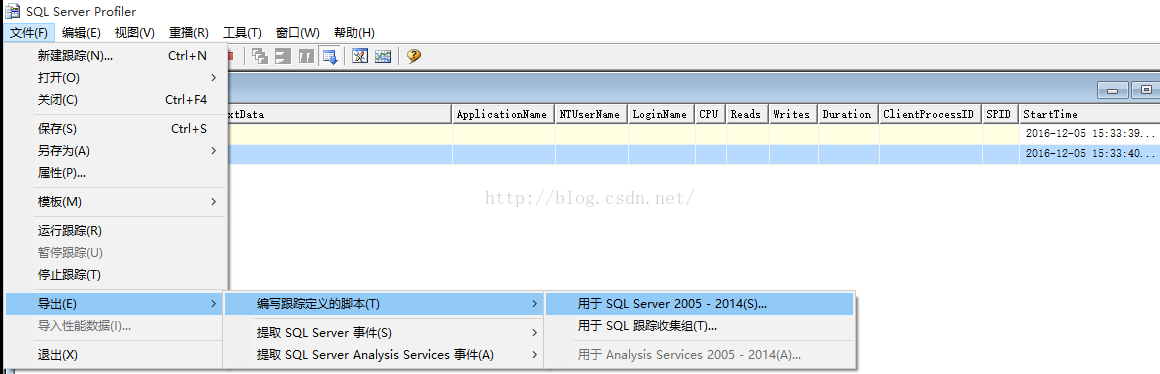Expand submenu arrow next to 另存为(A)
This screenshot has height=374, width=1160.
[x=214, y=151]
